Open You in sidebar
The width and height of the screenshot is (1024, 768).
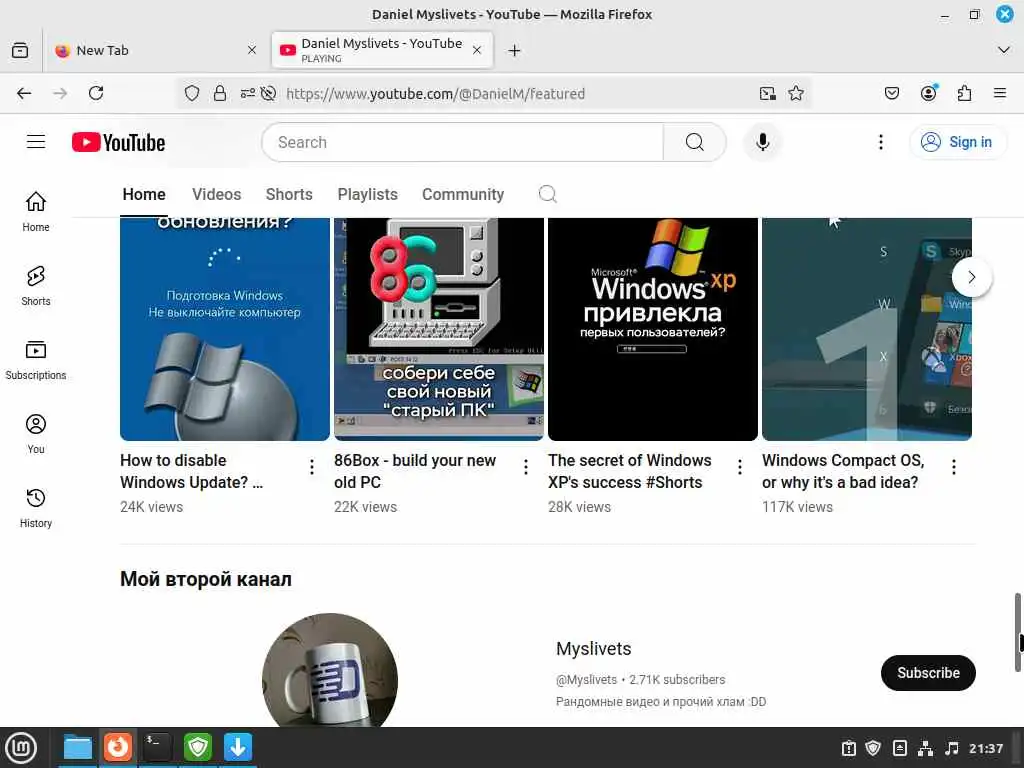pyautogui.click(x=36, y=434)
